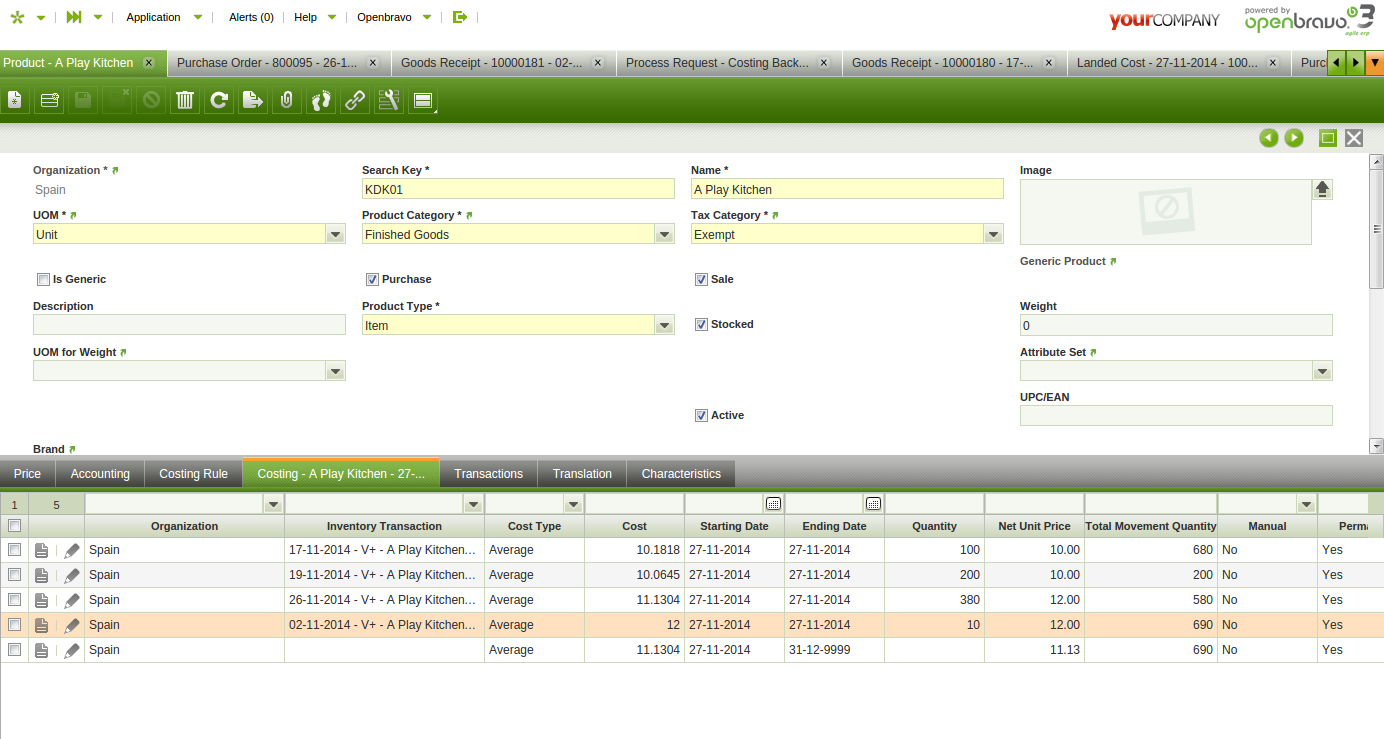
Task: Export data with the export to spreadsheet icon
Action: (x=253, y=100)
